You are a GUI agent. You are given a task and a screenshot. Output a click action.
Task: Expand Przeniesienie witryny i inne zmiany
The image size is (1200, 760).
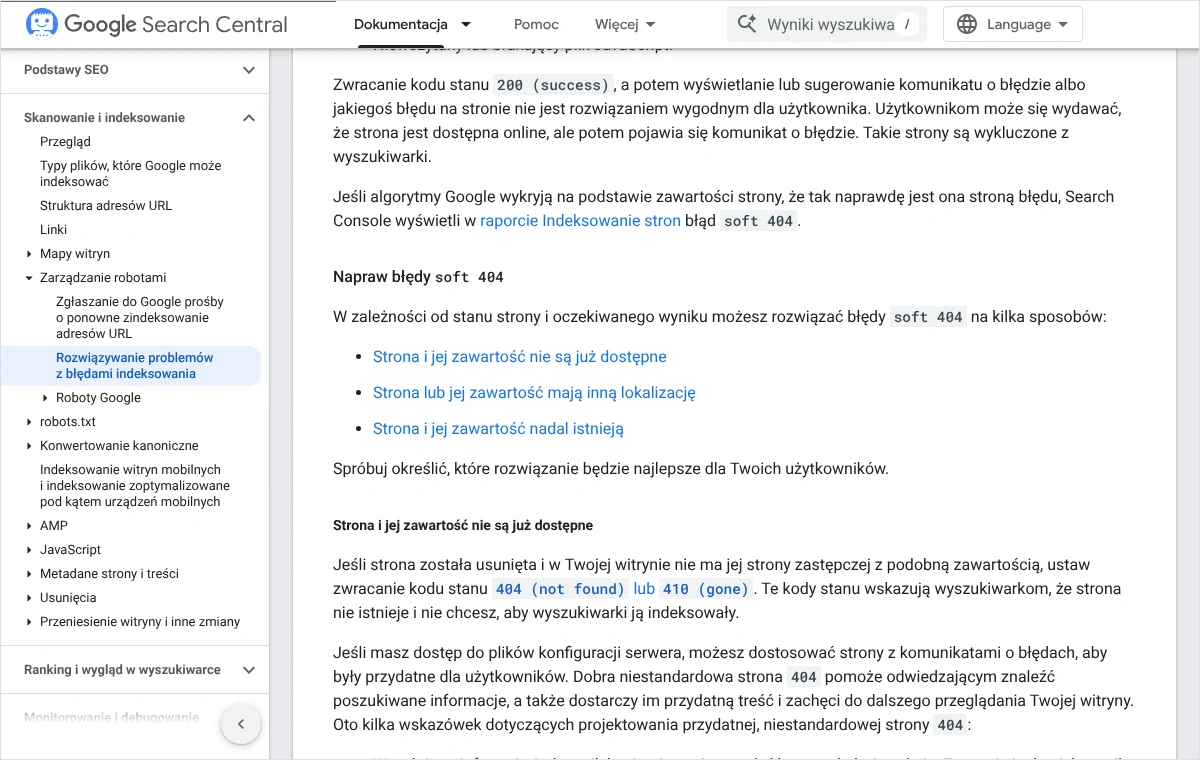coord(29,622)
